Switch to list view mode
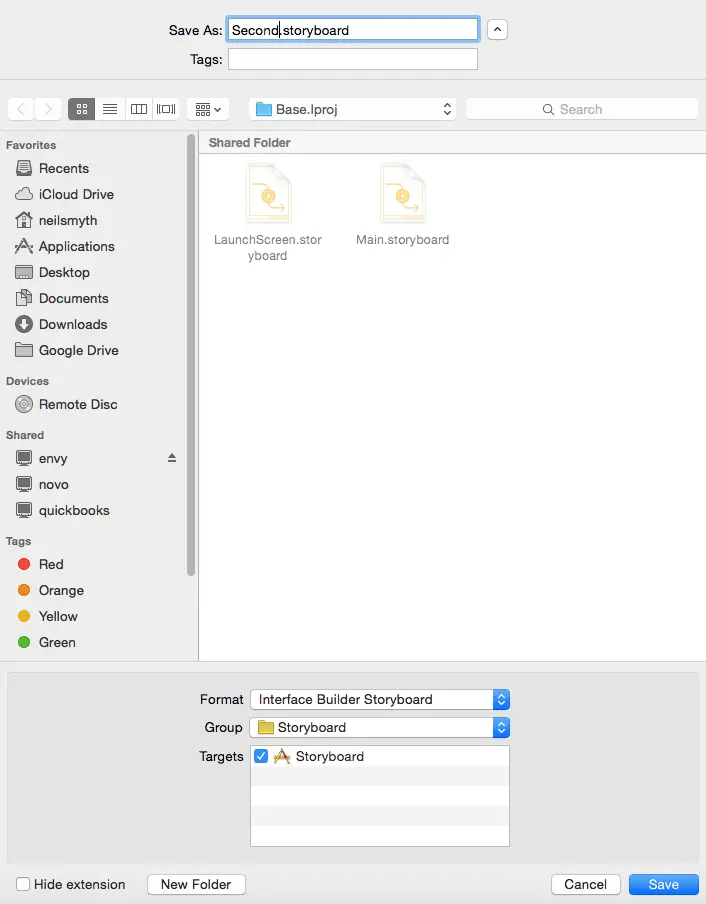This screenshot has width=706, height=904. (x=110, y=109)
